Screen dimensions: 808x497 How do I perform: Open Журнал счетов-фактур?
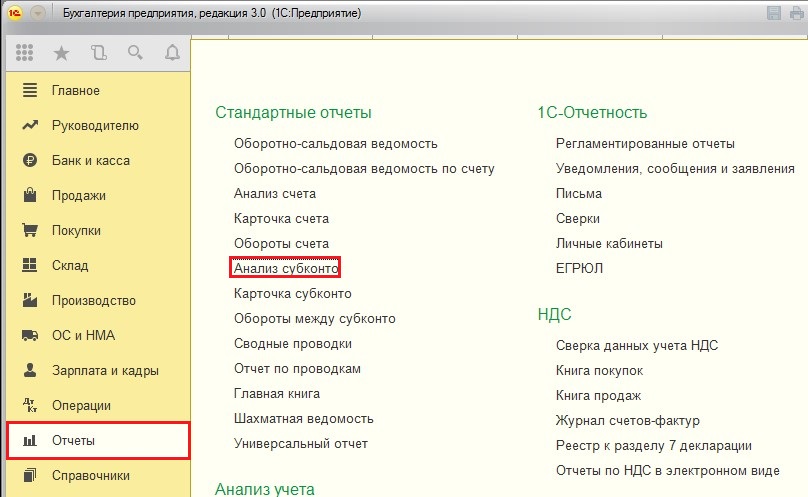pos(628,421)
